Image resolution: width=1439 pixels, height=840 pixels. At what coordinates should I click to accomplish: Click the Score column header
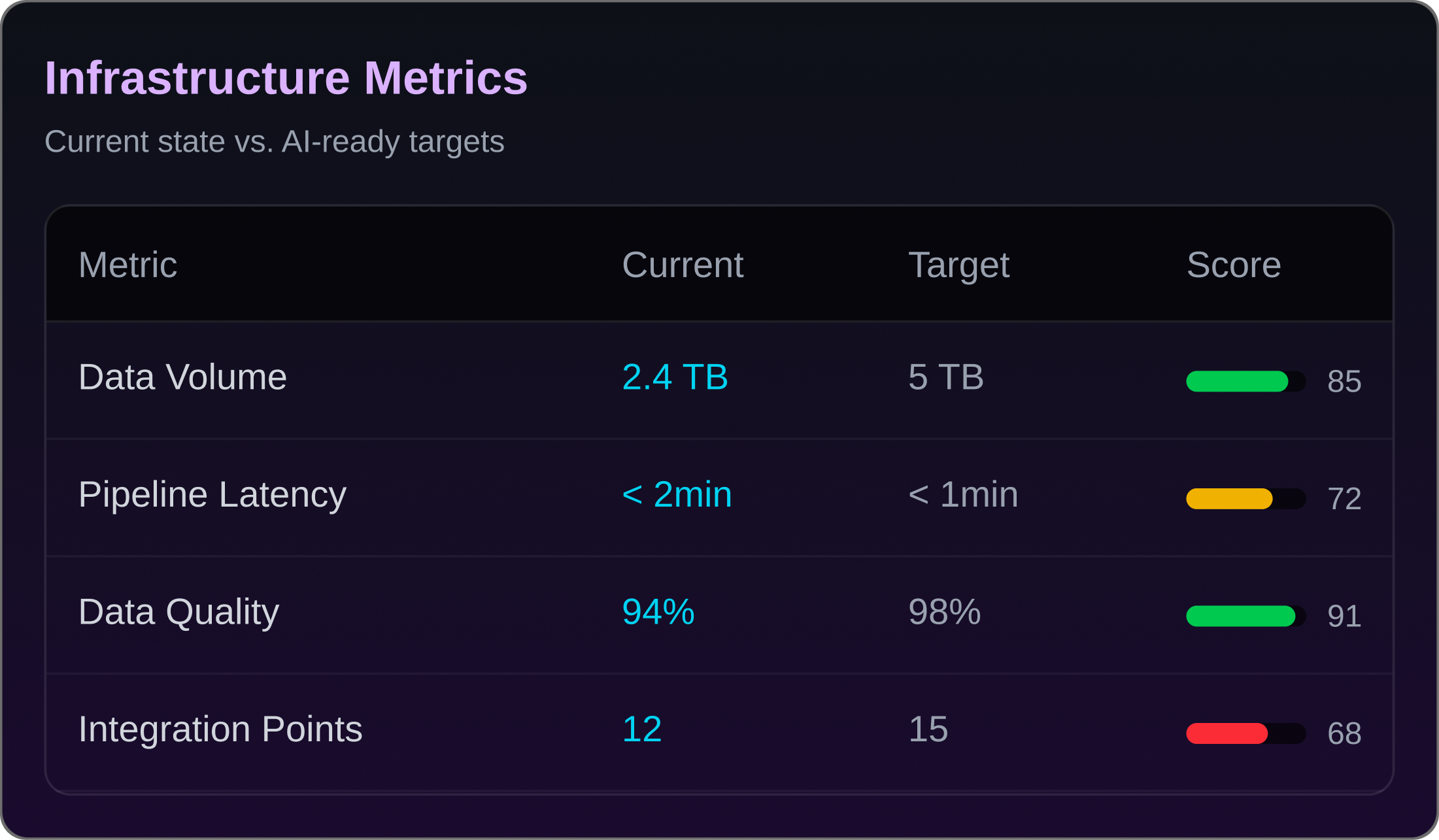click(1233, 265)
